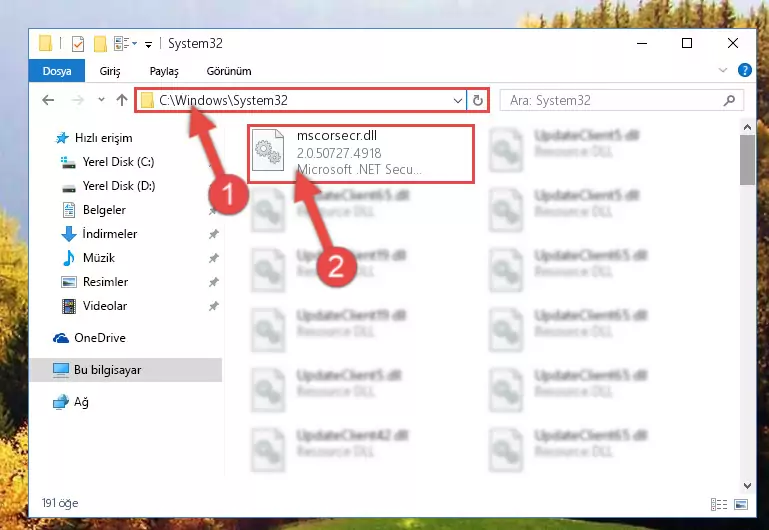The image size is (769, 530).
Task: Open Help with the blue question icon
Action: coord(744,70)
